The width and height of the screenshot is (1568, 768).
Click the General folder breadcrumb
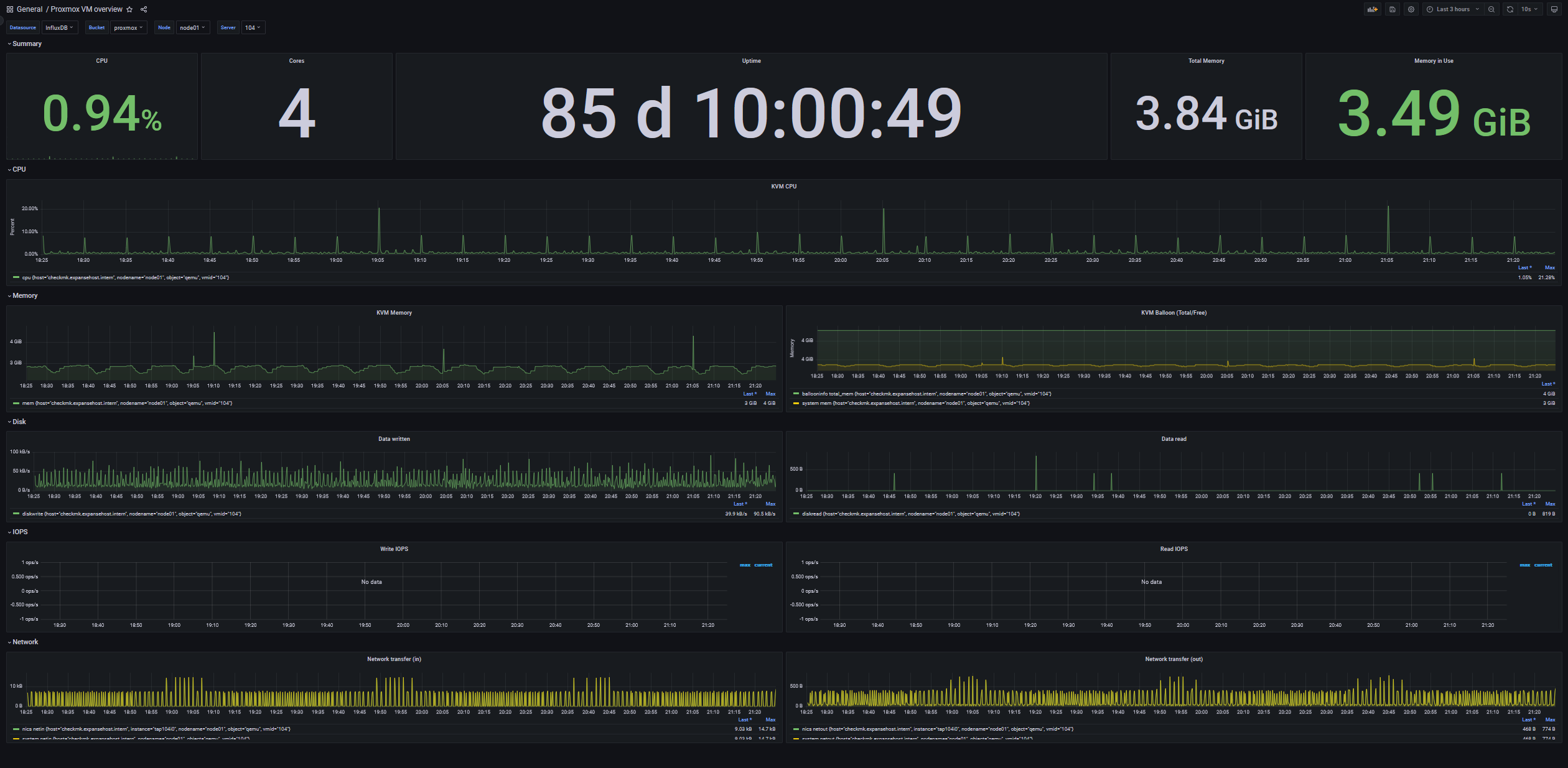click(x=29, y=9)
